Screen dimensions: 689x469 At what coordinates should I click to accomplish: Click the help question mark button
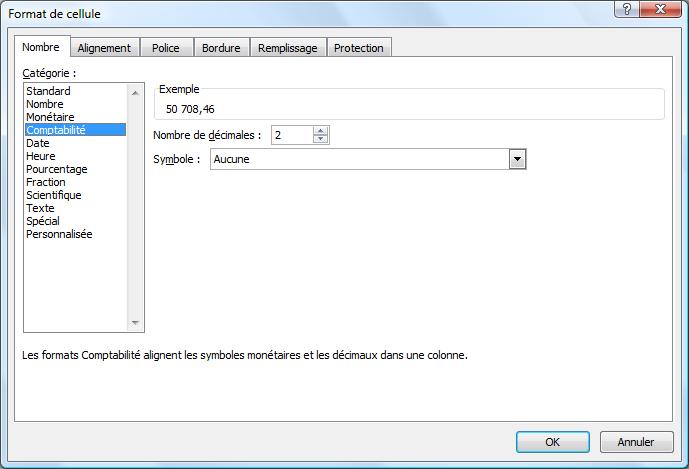click(x=625, y=10)
